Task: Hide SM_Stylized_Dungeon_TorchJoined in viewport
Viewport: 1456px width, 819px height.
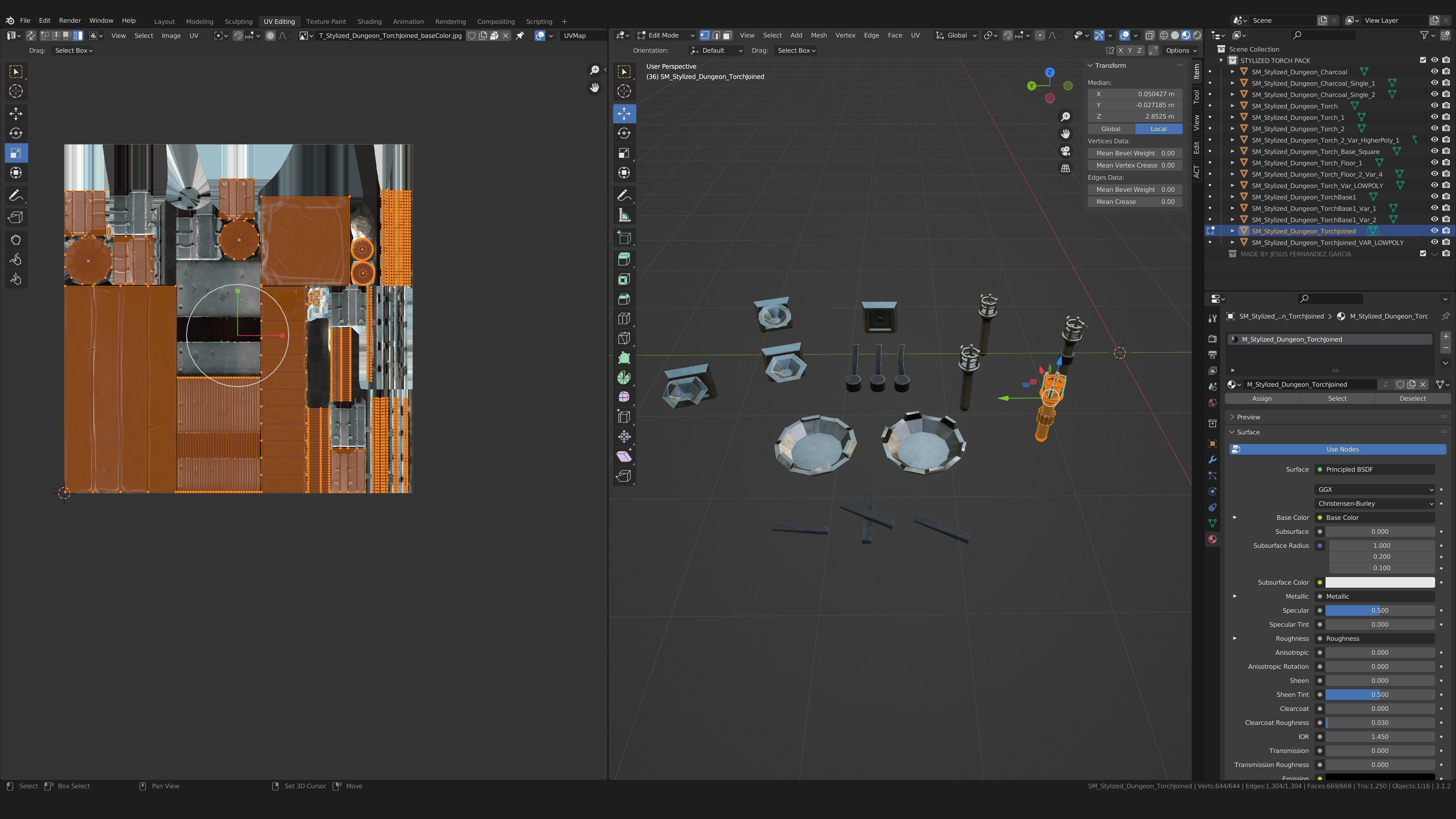Action: [1434, 231]
